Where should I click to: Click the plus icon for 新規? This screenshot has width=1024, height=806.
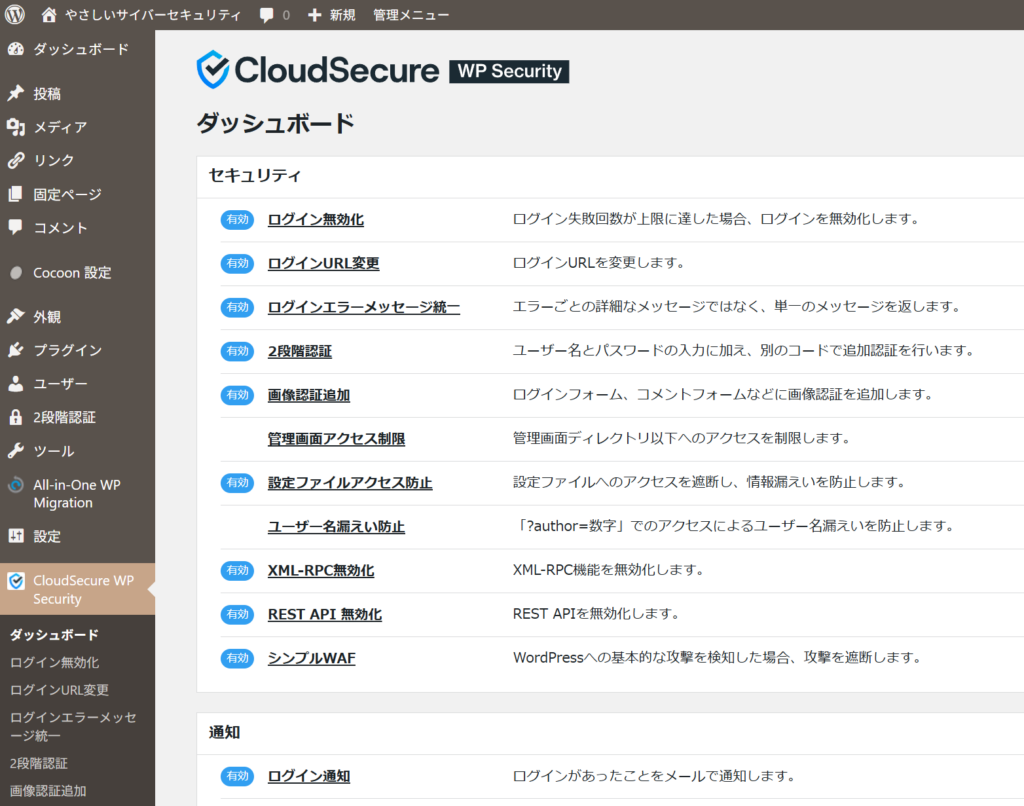coord(314,15)
